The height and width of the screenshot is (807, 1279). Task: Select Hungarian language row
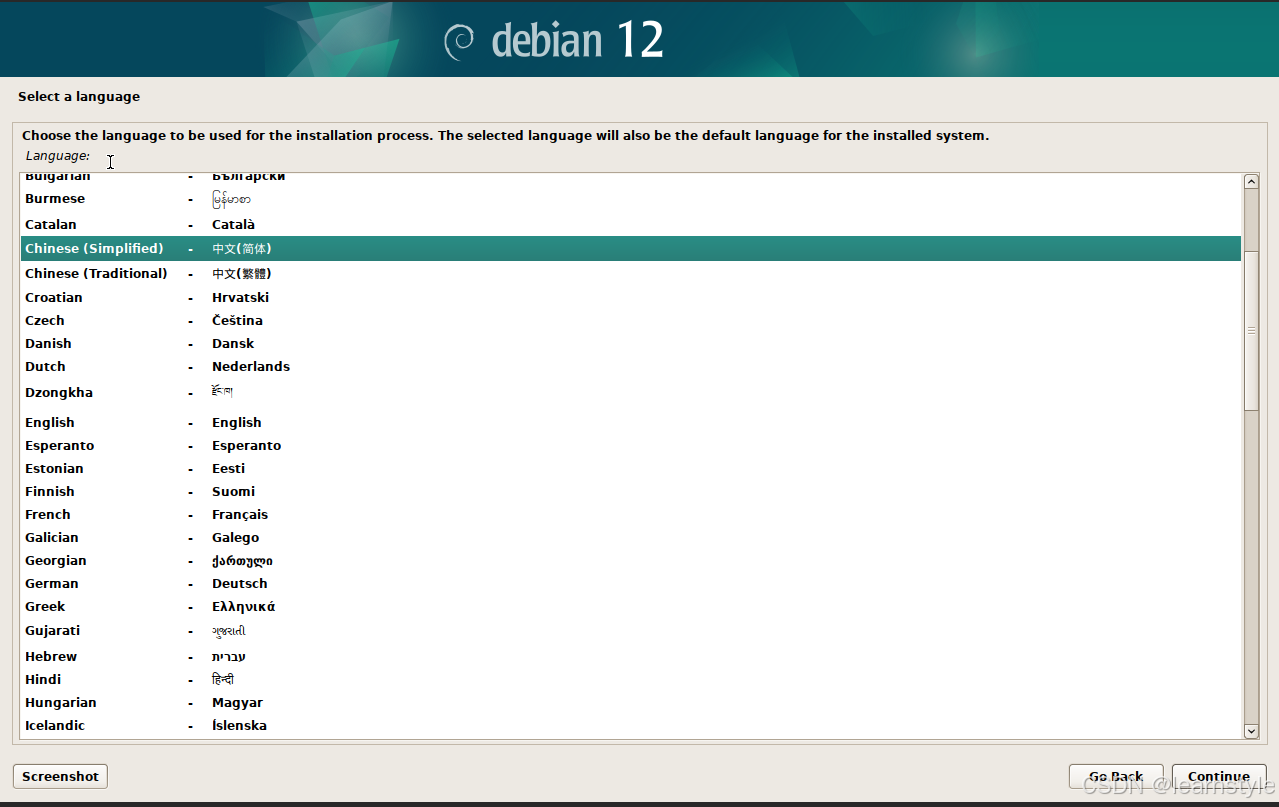tap(631, 702)
